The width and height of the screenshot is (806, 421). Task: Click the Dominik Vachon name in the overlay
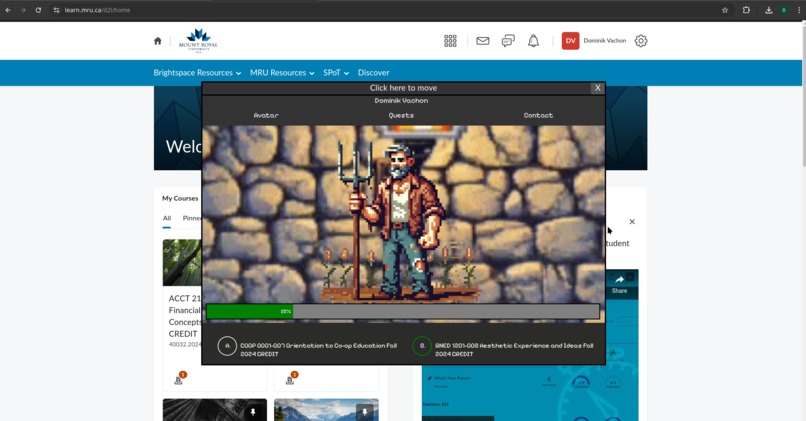[401, 101]
